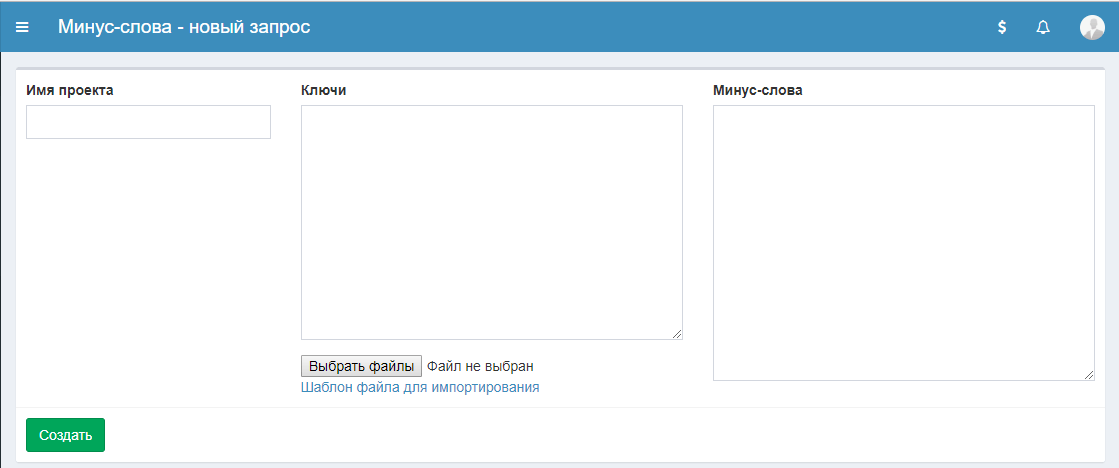Click the empty blue header bar area
Viewport: 1119px width, 468px height.
click(x=650, y=27)
